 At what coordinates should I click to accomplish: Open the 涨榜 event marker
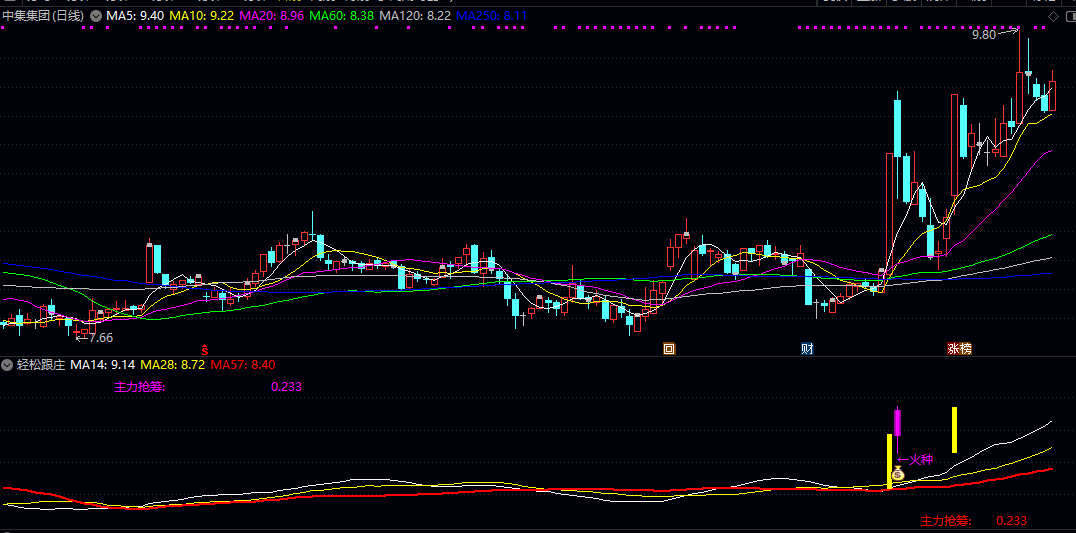(959, 349)
